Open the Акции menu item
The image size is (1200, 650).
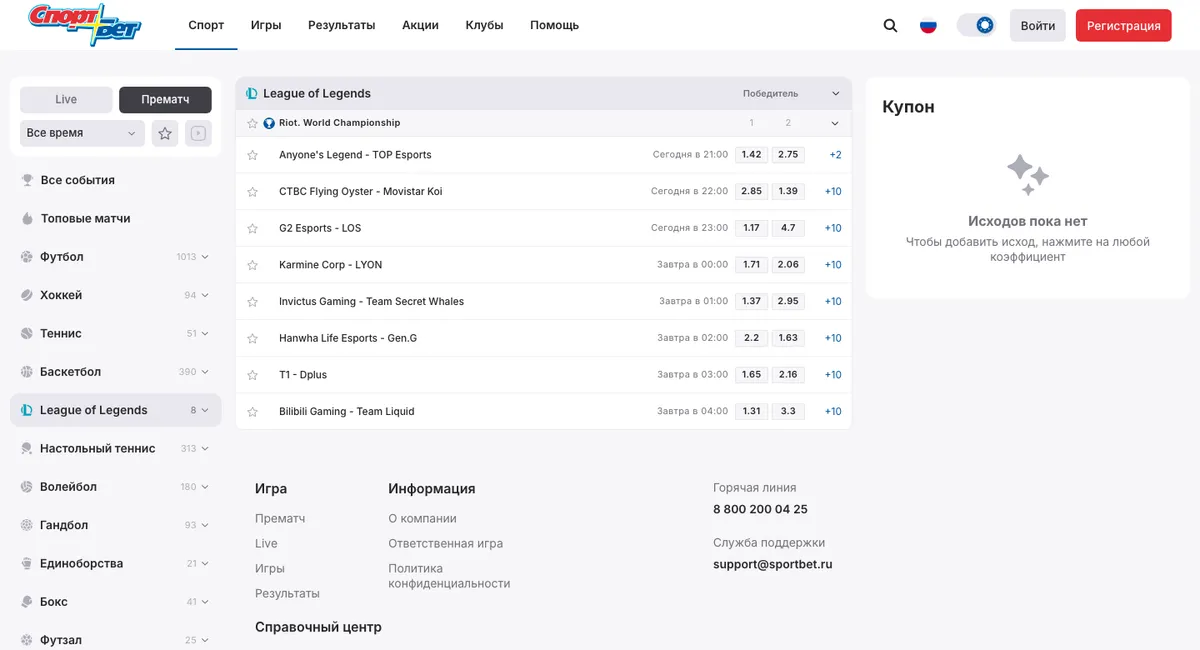[420, 25]
